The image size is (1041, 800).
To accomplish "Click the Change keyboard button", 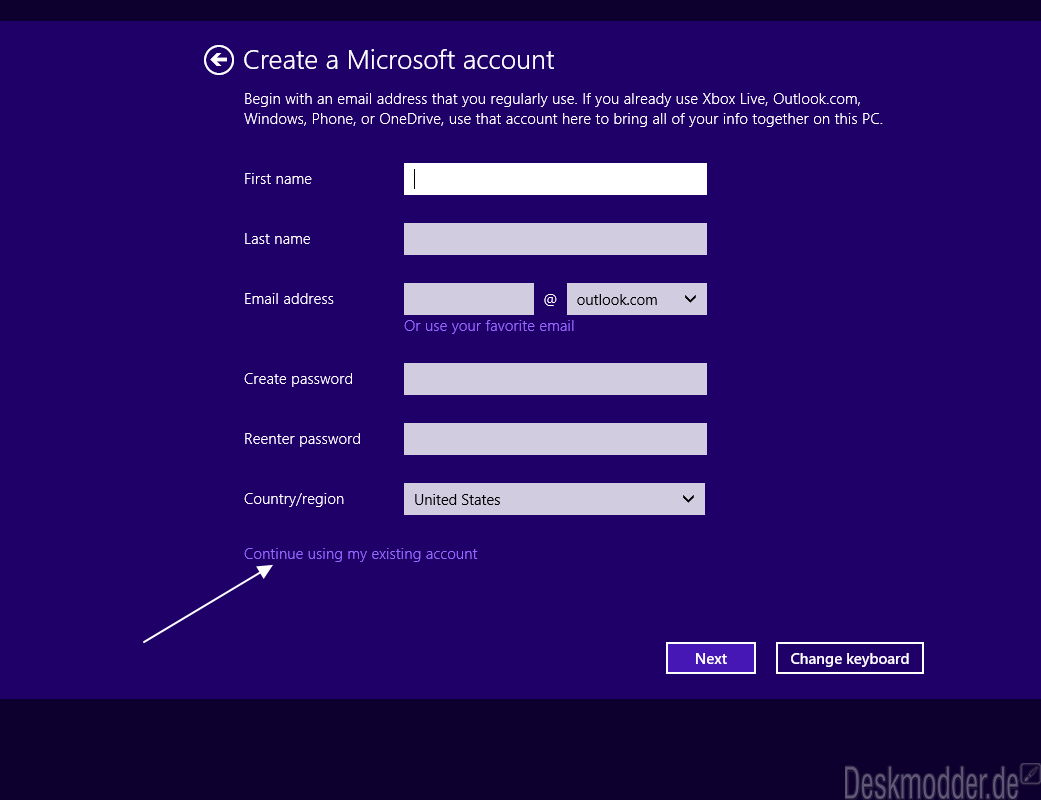I will [850, 658].
